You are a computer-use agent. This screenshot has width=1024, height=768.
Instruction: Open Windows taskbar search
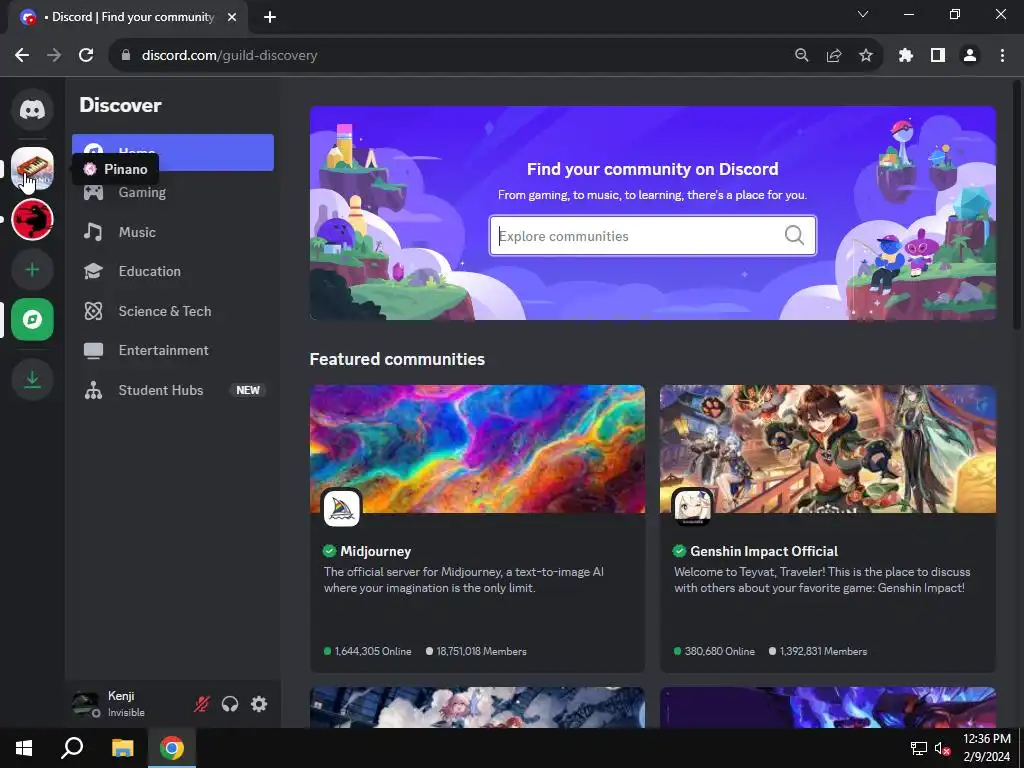click(x=72, y=748)
